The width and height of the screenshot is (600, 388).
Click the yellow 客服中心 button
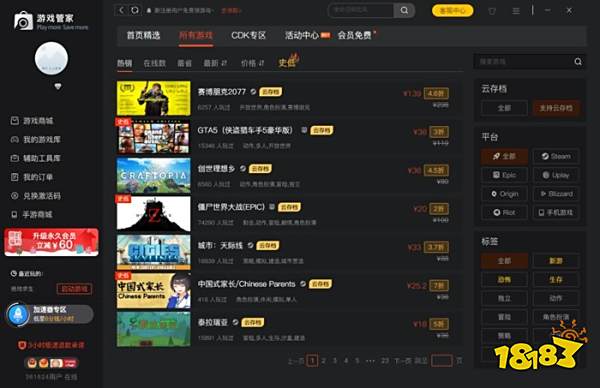pyautogui.click(x=452, y=11)
